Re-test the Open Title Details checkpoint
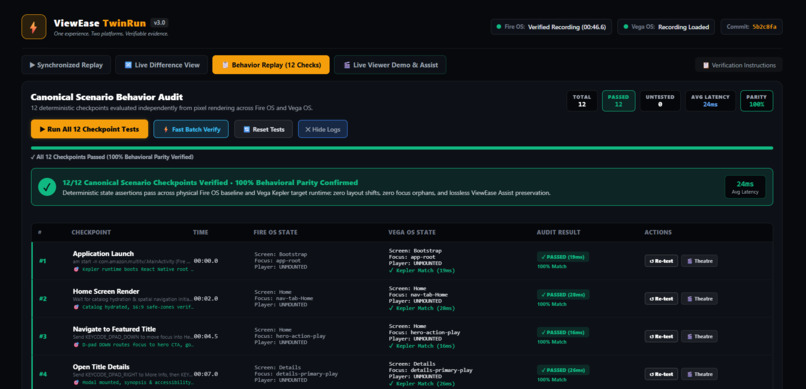The height and width of the screenshot is (389, 806). (661, 374)
